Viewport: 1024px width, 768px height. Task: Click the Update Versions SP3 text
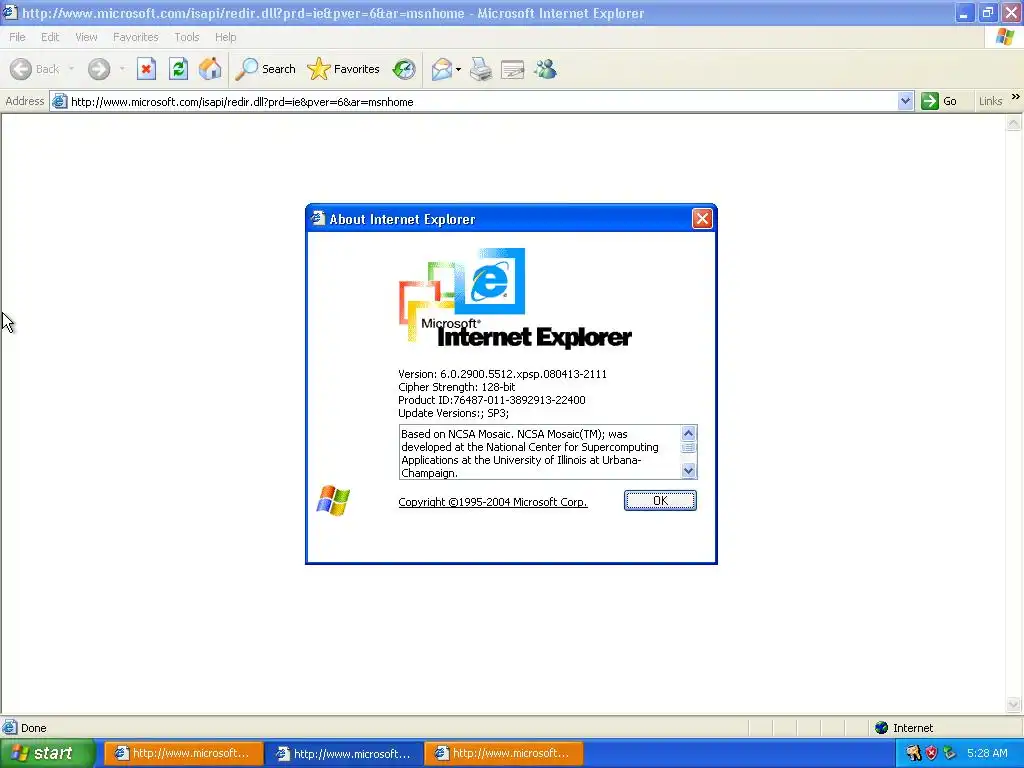(453, 413)
